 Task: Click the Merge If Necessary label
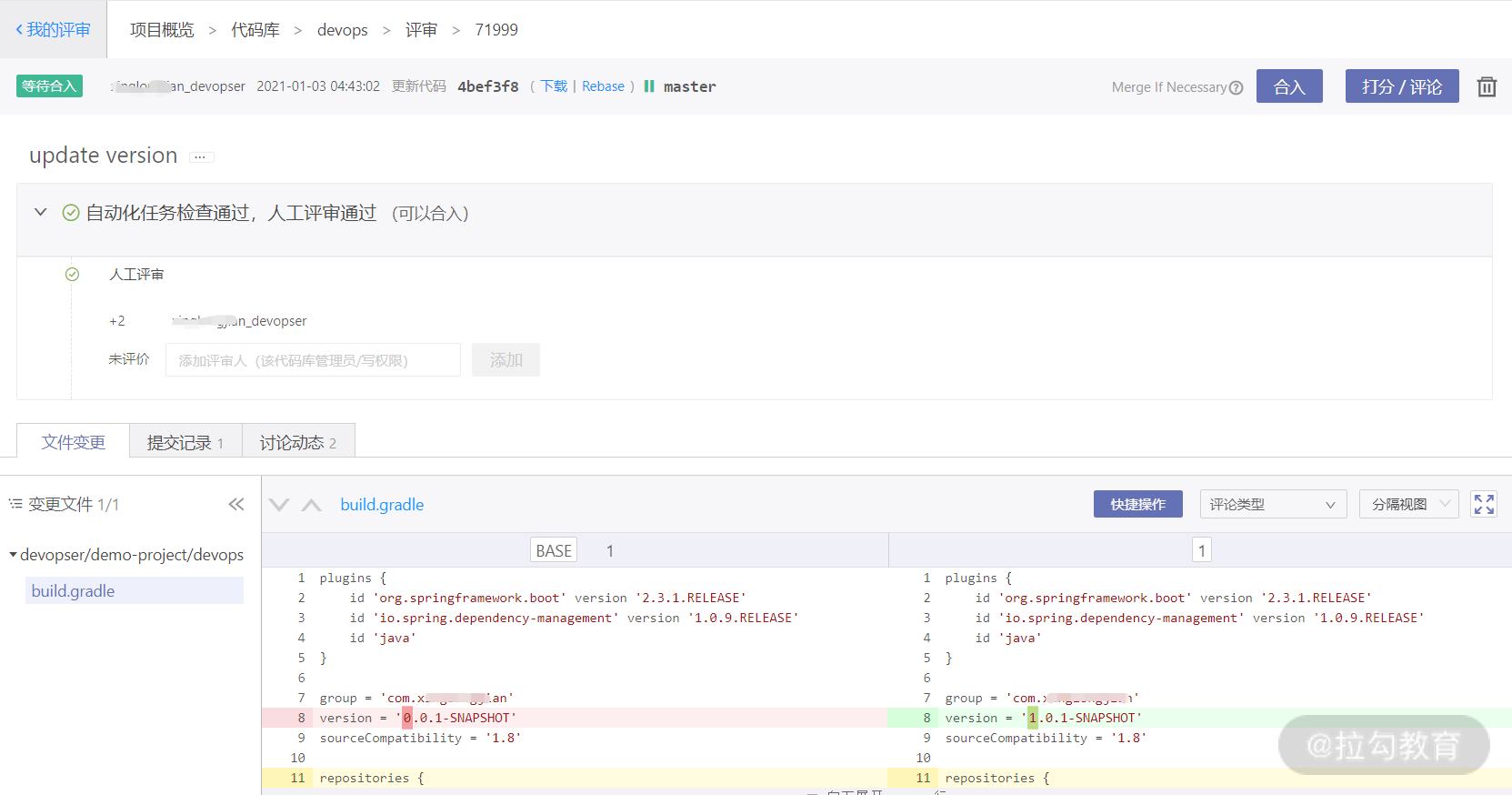pos(1169,87)
